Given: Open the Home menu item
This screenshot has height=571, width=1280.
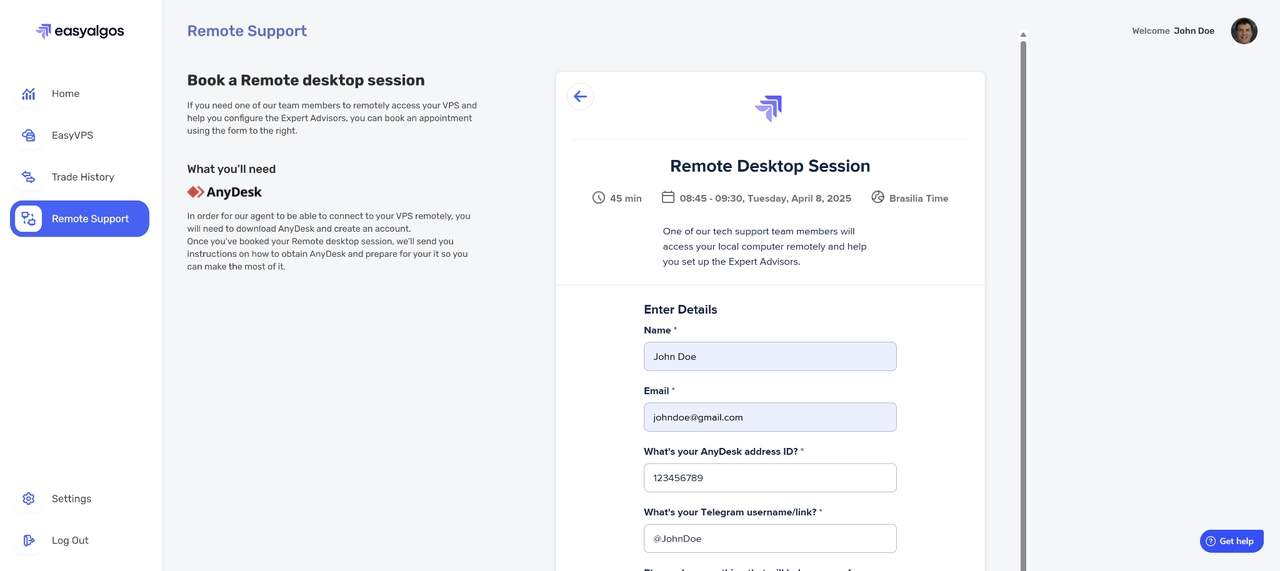Looking at the screenshot, I should (66, 94).
